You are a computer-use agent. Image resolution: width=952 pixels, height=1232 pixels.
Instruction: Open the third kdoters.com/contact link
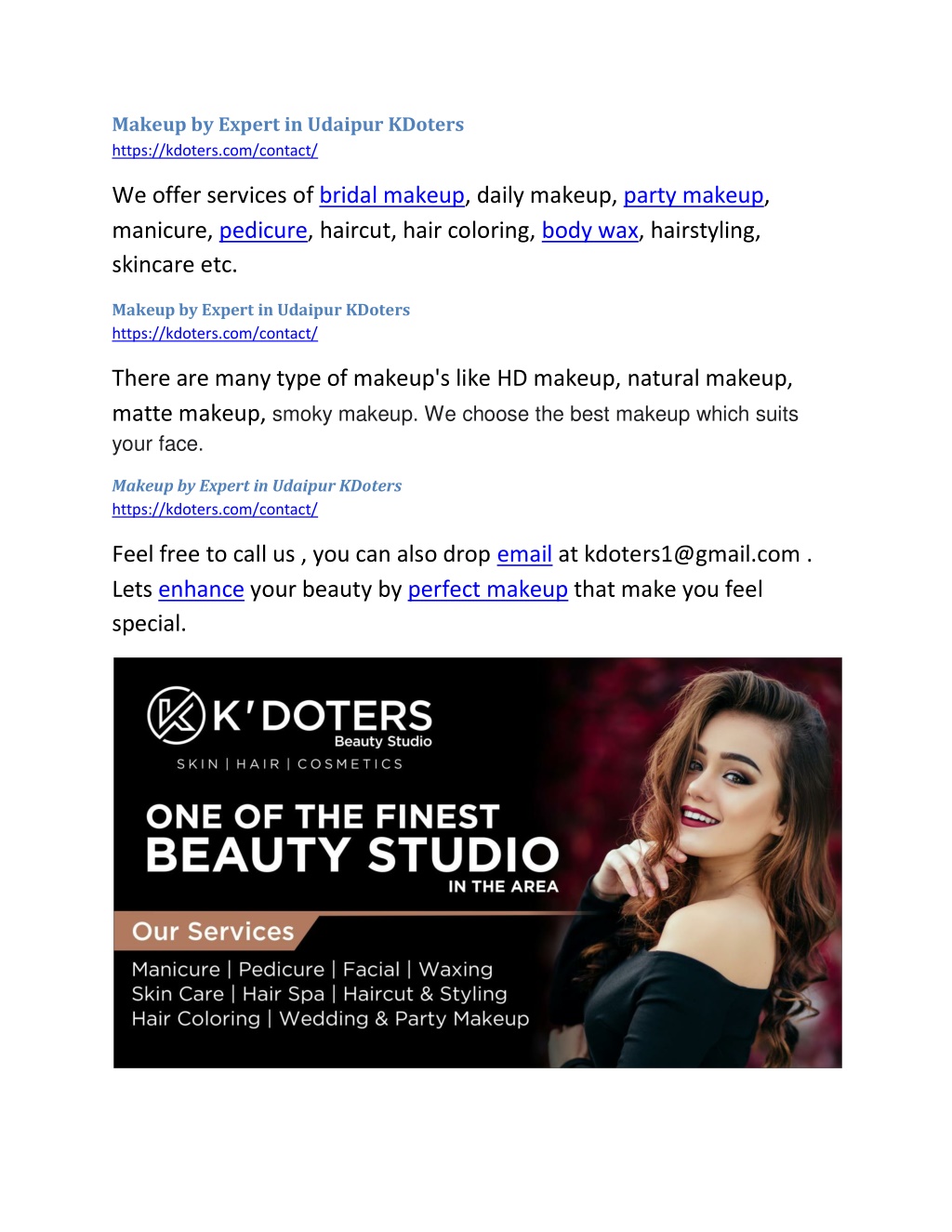(215, 510)
